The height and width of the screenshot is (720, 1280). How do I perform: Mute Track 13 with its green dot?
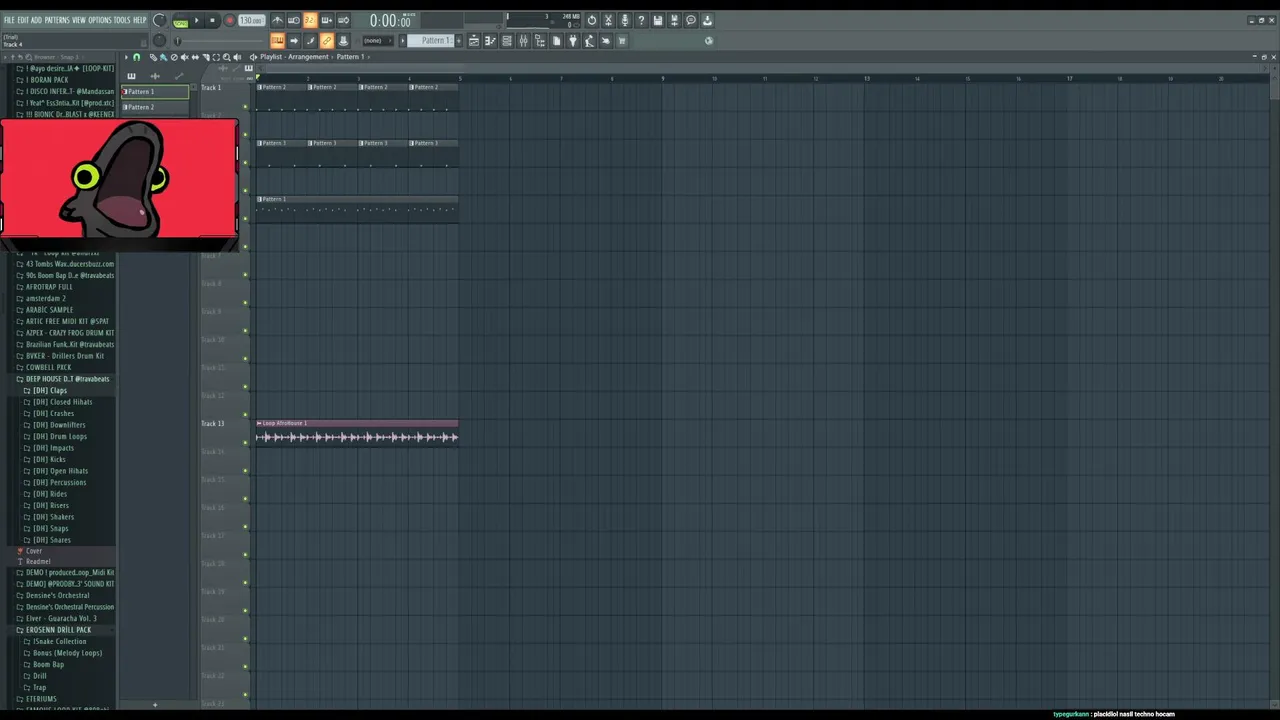click(x=245, y=443)
